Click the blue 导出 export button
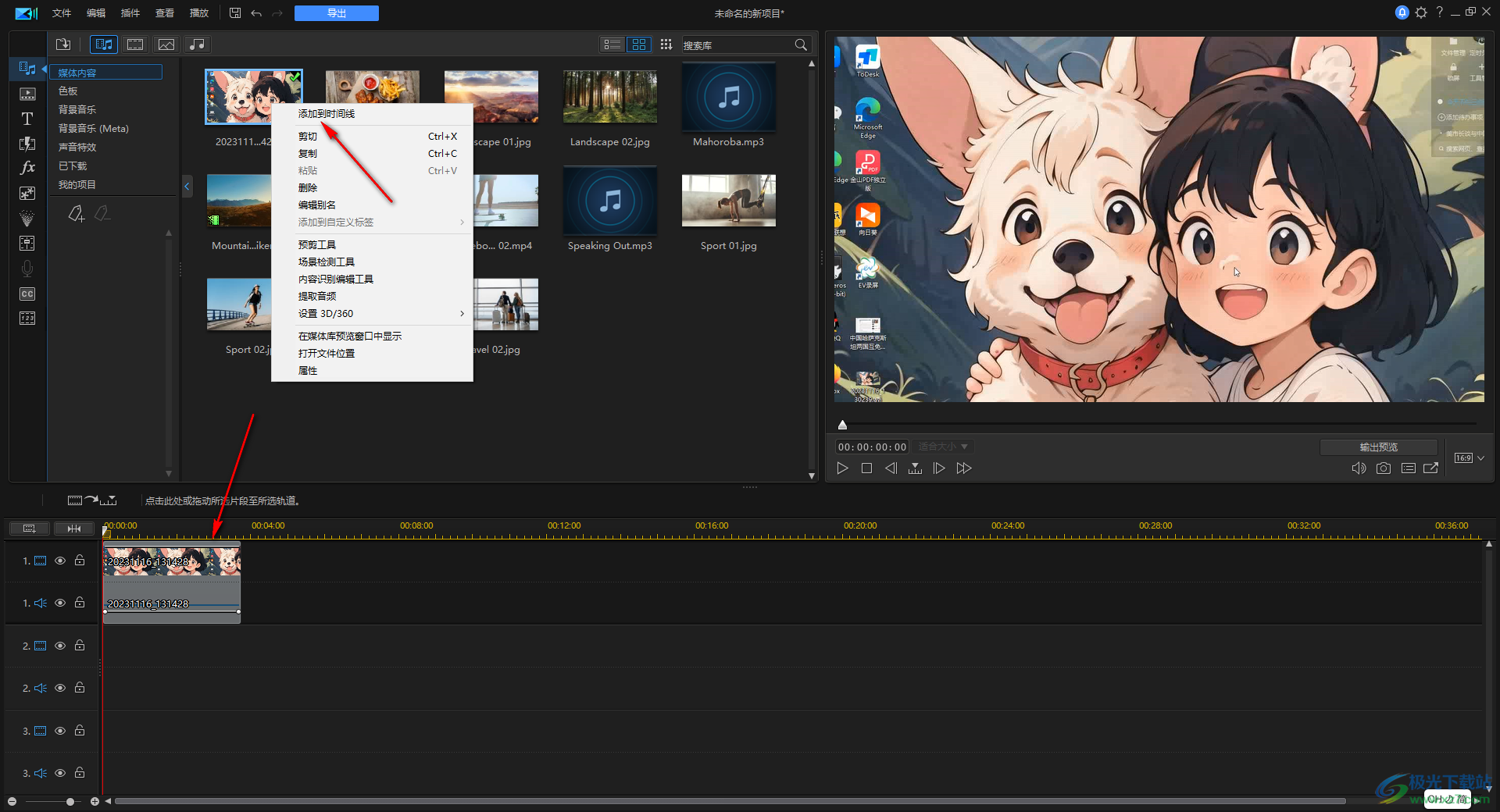 pos(337,13)
